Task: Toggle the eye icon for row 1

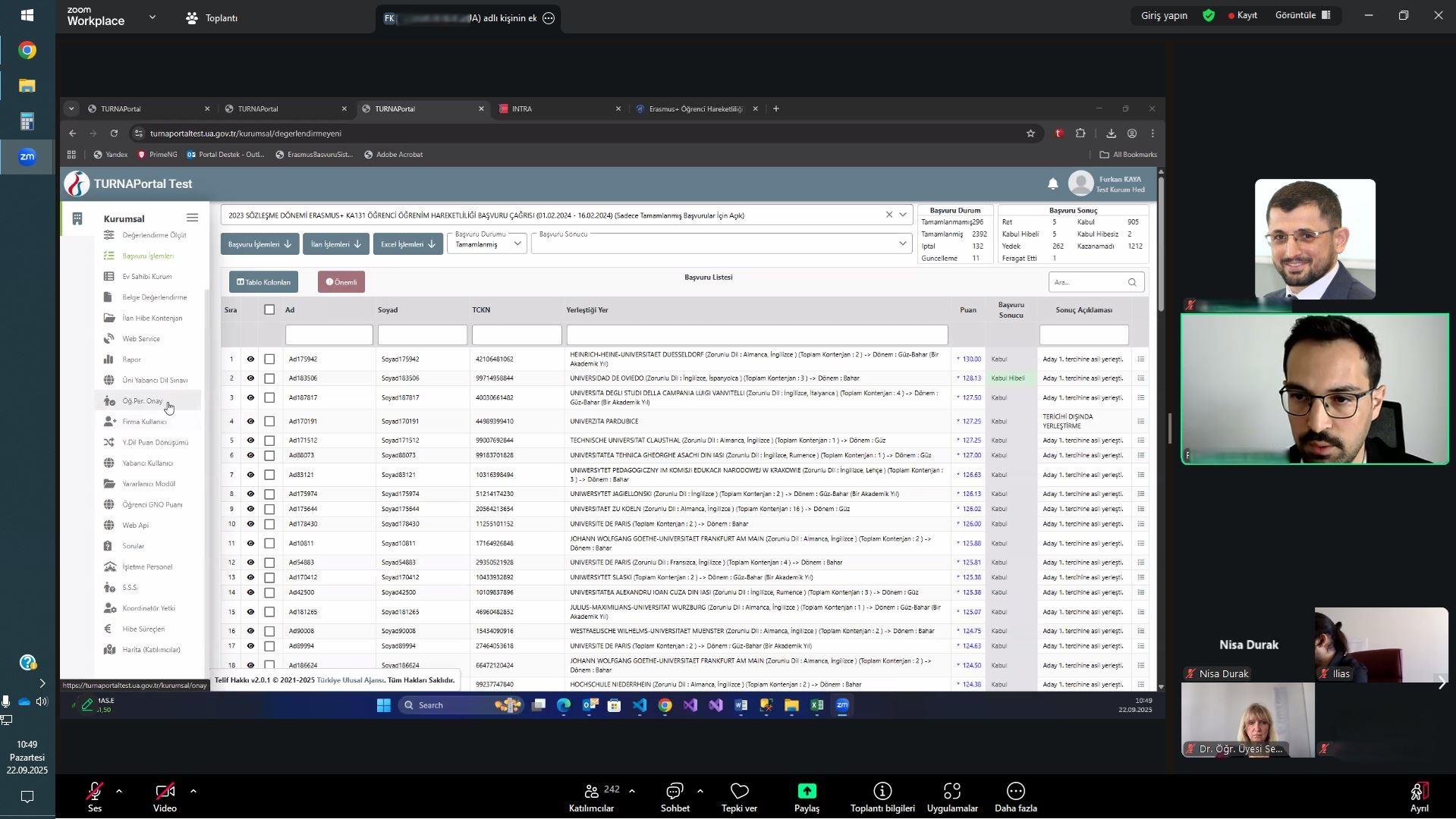Action: click(x=250, y=359)
